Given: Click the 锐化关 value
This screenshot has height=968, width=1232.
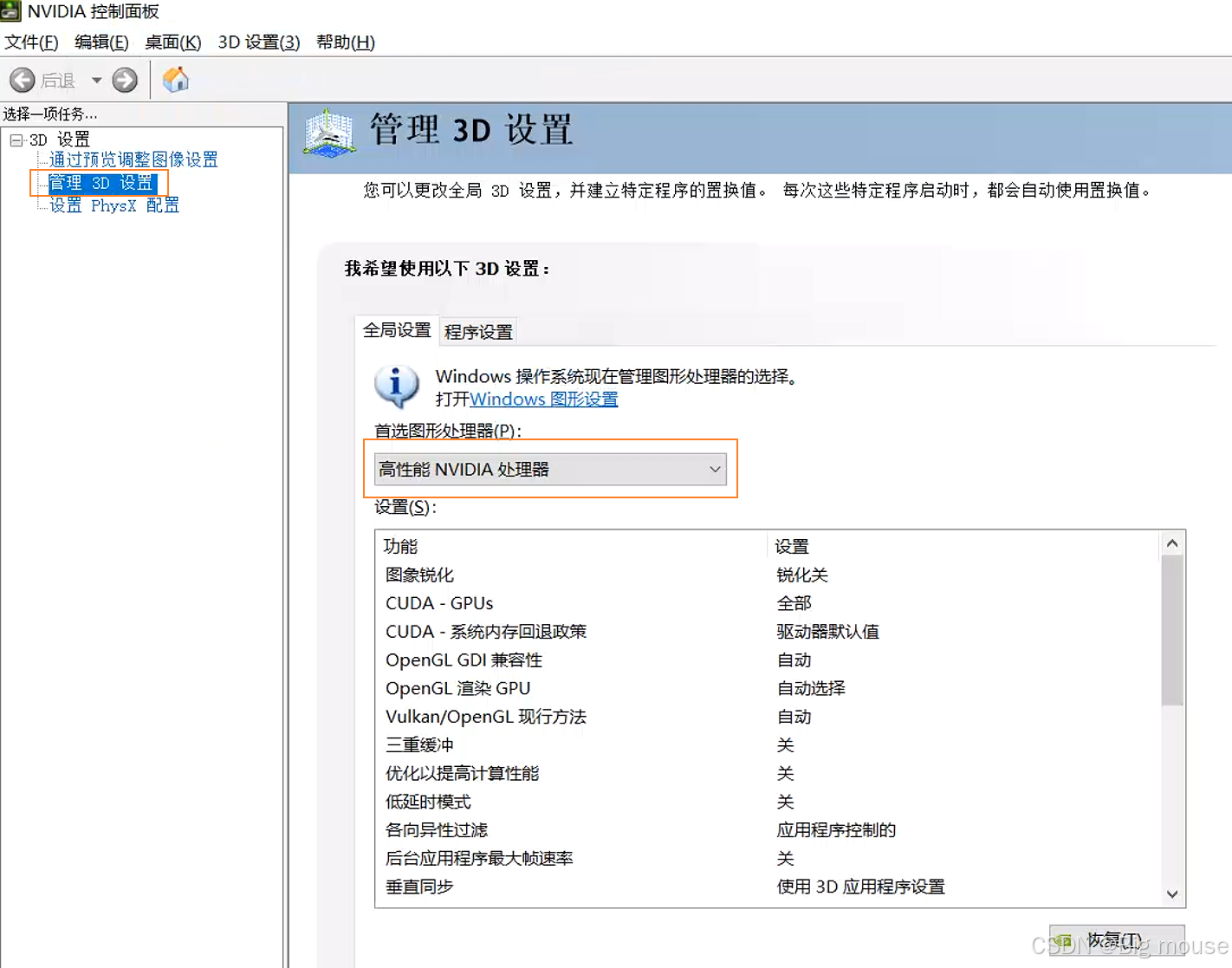Looking at the screenshot, I should click(x=802, y=575).
